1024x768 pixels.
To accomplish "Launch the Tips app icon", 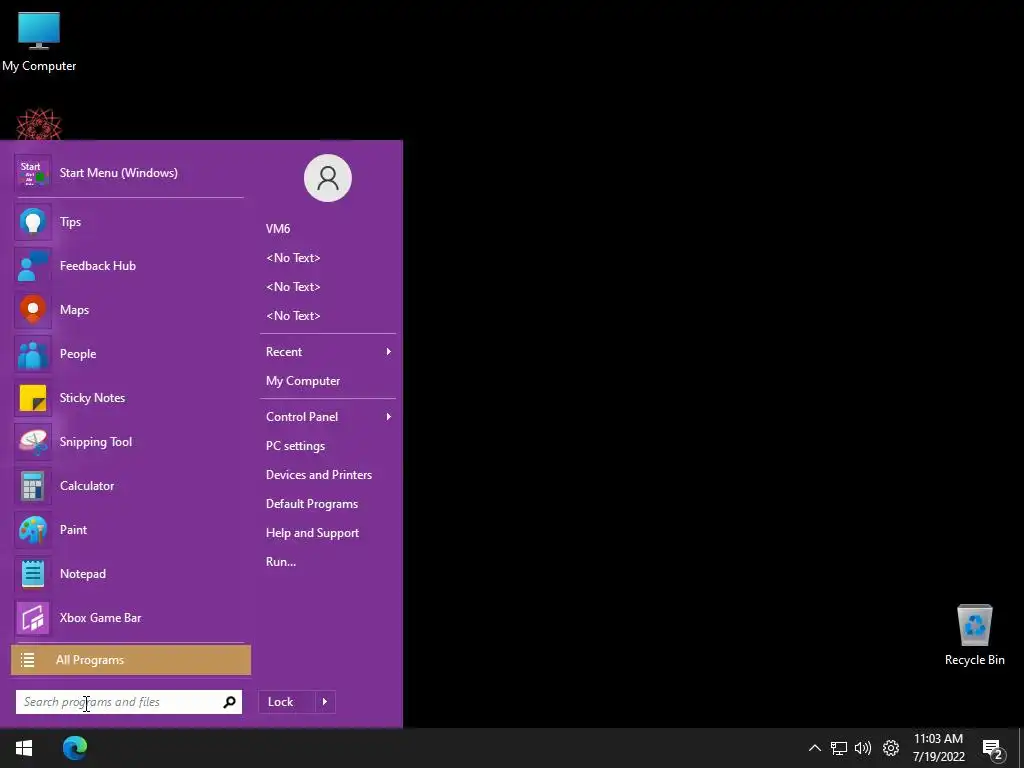I will [33, 222].
